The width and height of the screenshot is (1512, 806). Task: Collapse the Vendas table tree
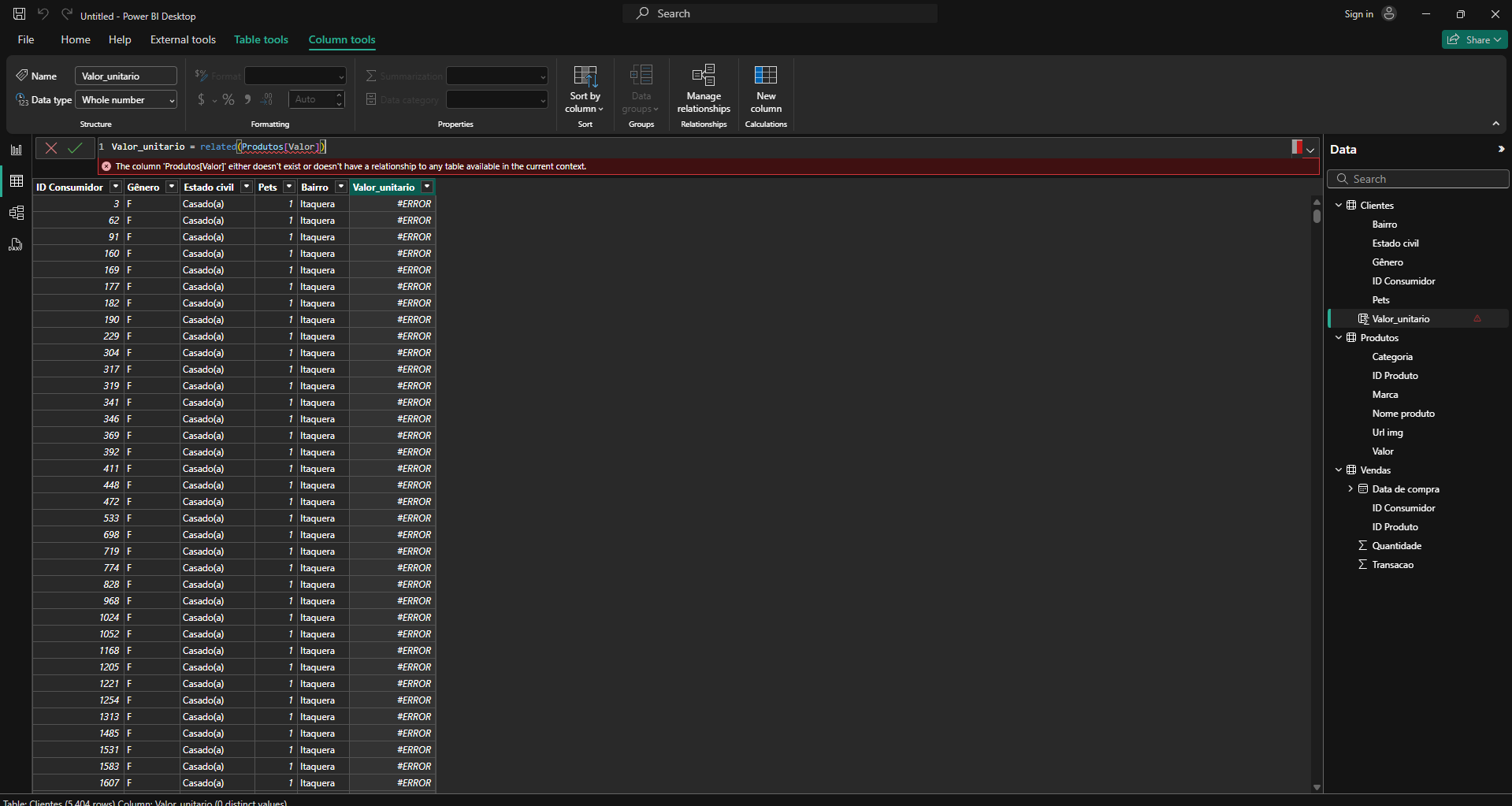coord(1338,470)
